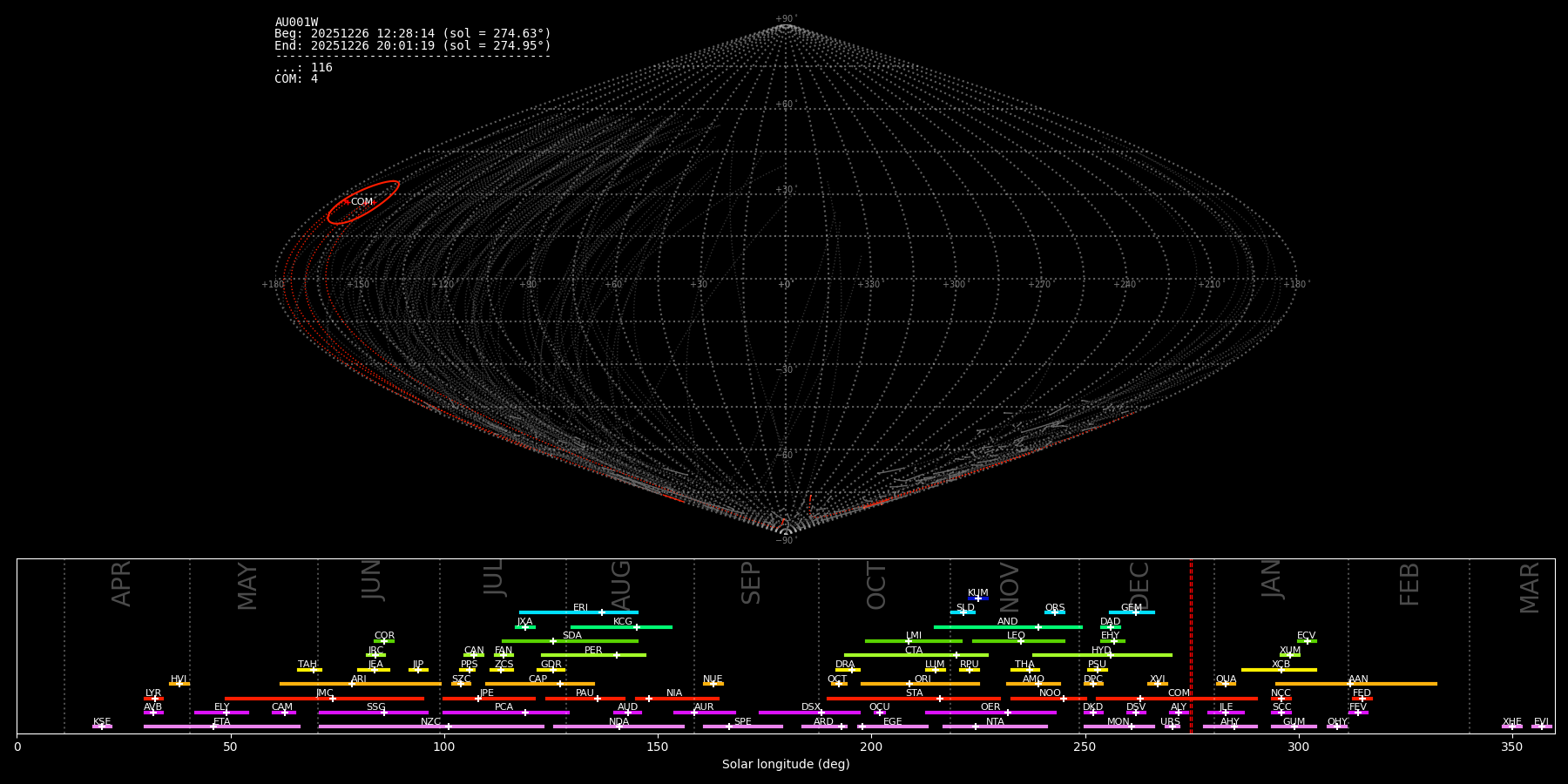Click the 200 tick on the solar longitude axis

click(871, 747)
